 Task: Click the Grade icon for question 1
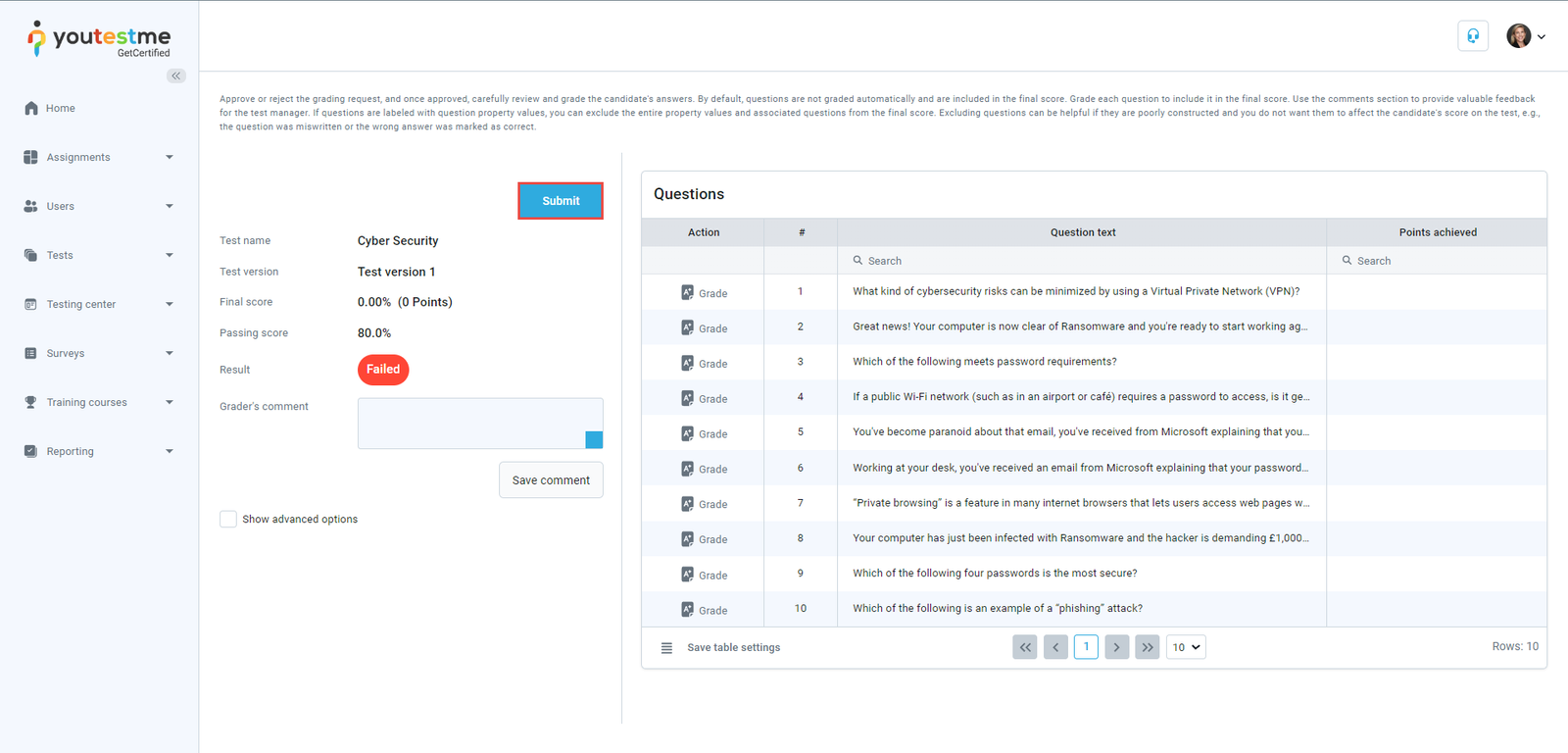click(688, 292)
